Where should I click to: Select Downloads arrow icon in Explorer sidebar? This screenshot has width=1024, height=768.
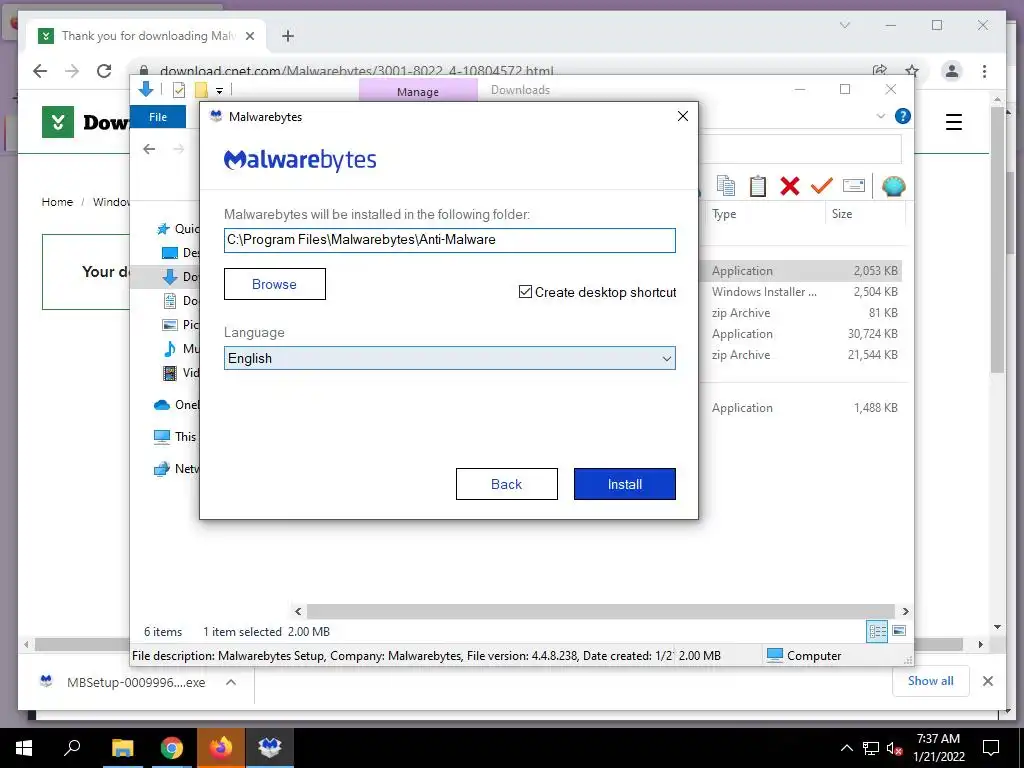[170, 277]
